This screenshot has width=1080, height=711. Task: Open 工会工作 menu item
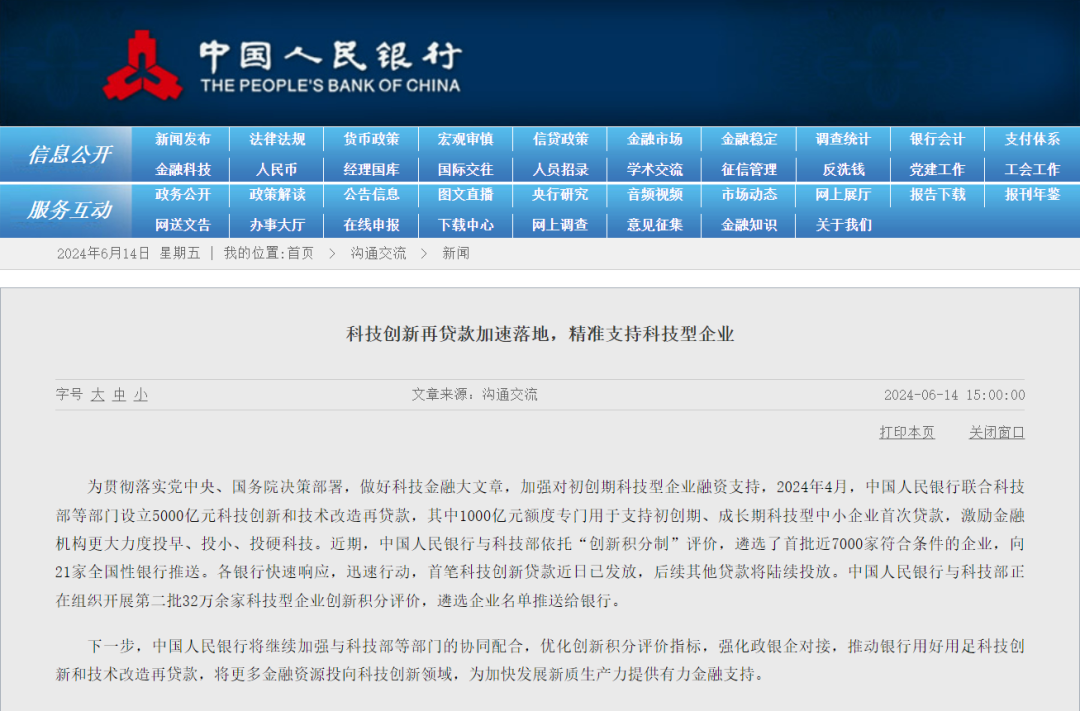1032,169
